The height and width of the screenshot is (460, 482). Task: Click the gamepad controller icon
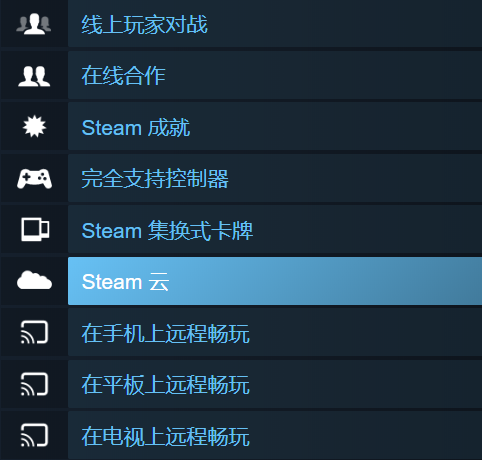coord(34,178)
